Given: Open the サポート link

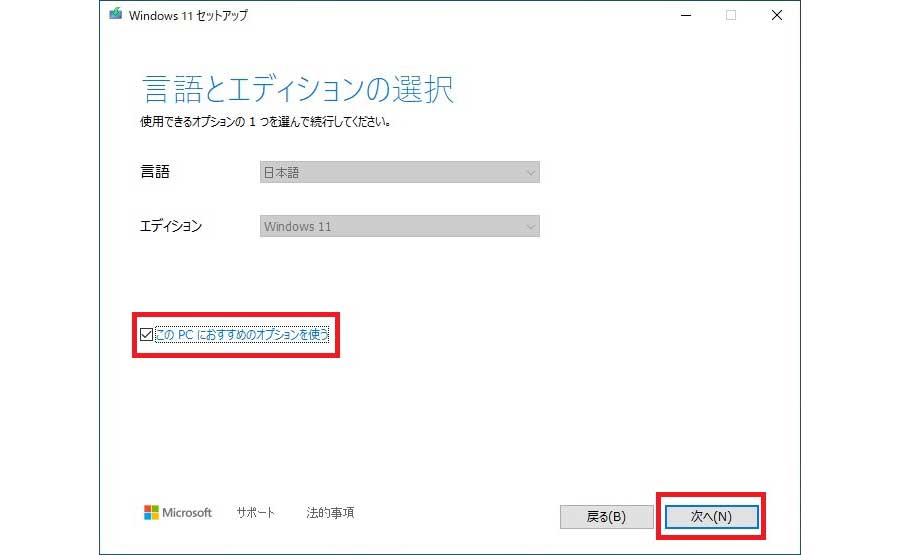Looking at the screenshot, I should click(256, 513).
